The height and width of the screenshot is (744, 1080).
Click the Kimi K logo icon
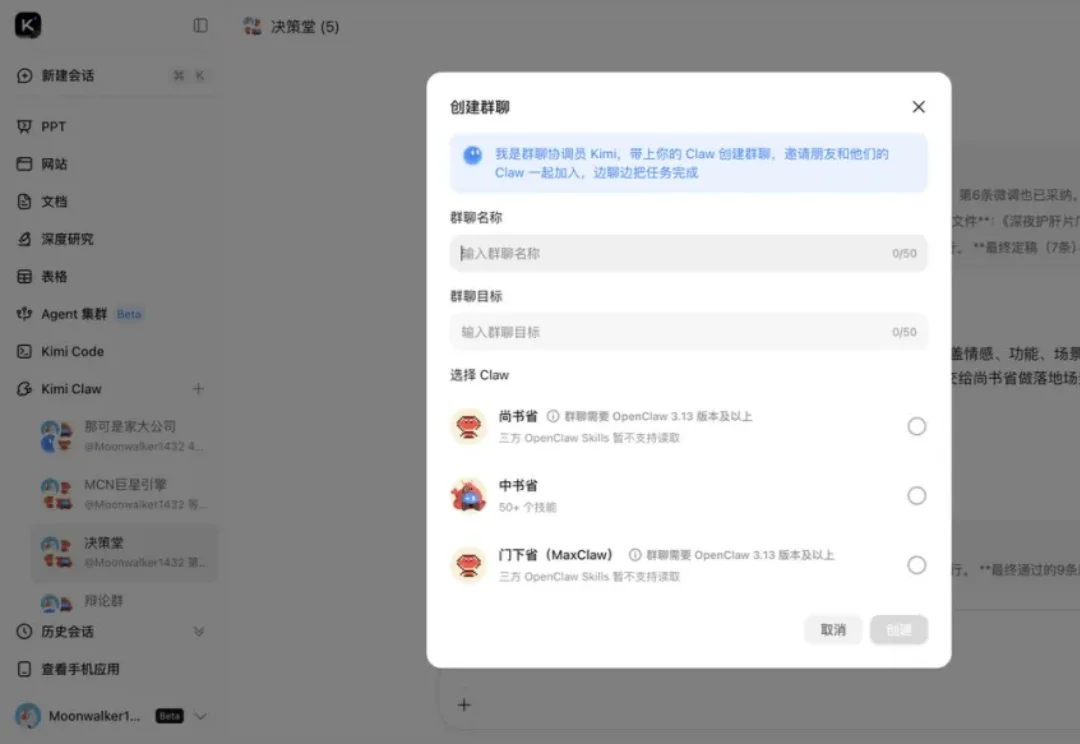[26, 24]
